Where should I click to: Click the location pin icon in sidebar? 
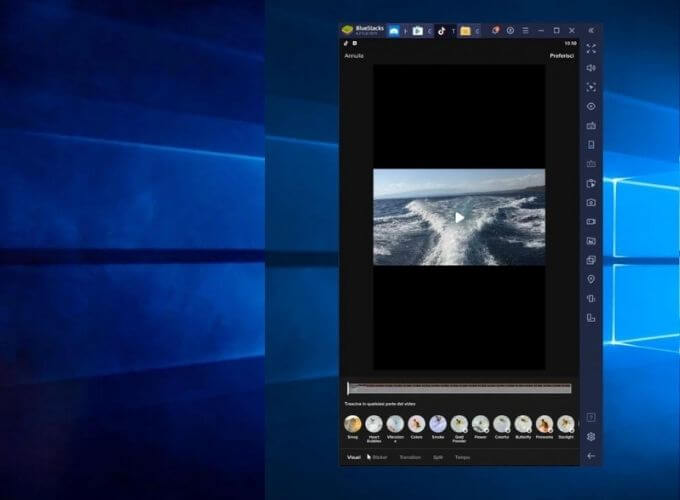(x=591, y=279)
